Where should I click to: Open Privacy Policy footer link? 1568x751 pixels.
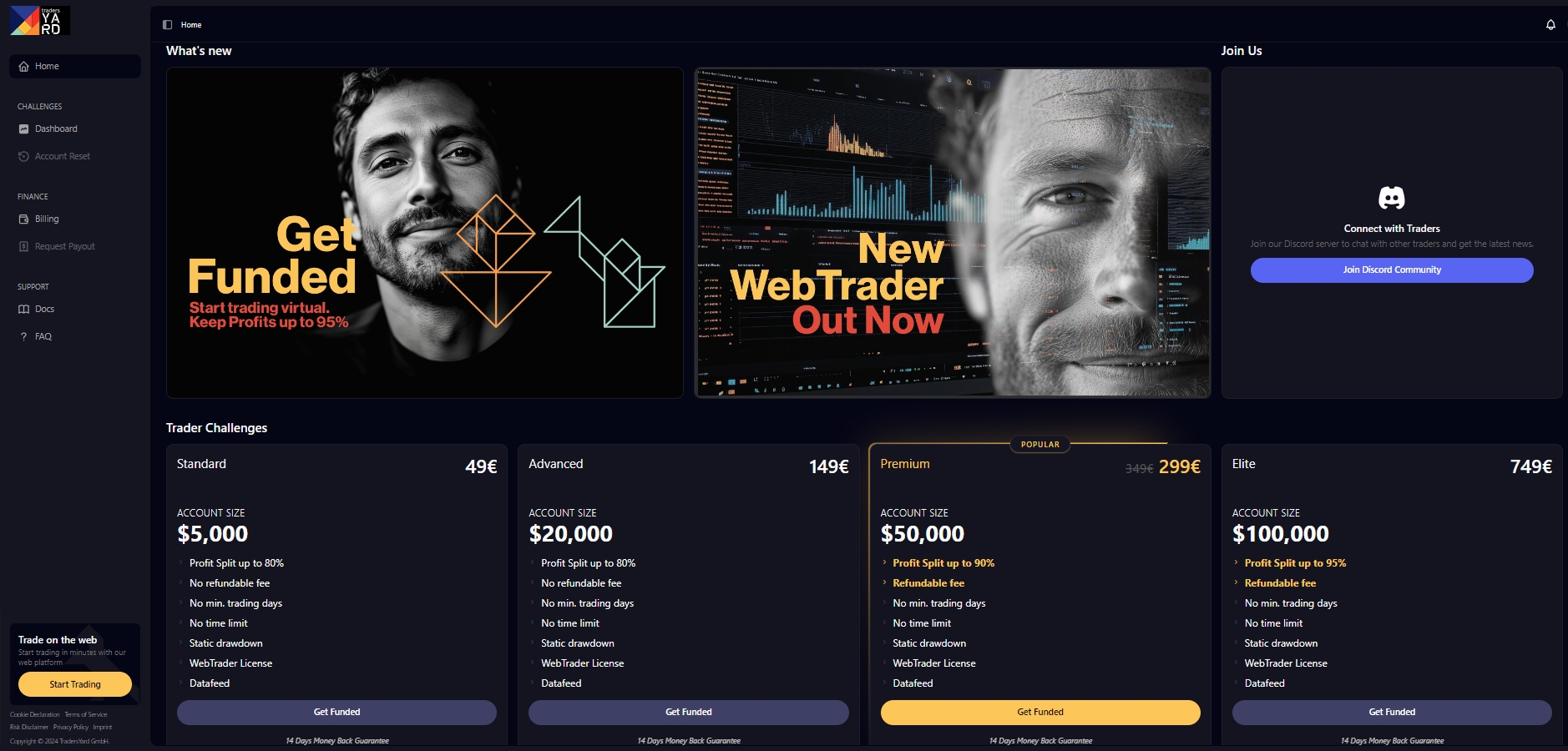coord(71,728)
